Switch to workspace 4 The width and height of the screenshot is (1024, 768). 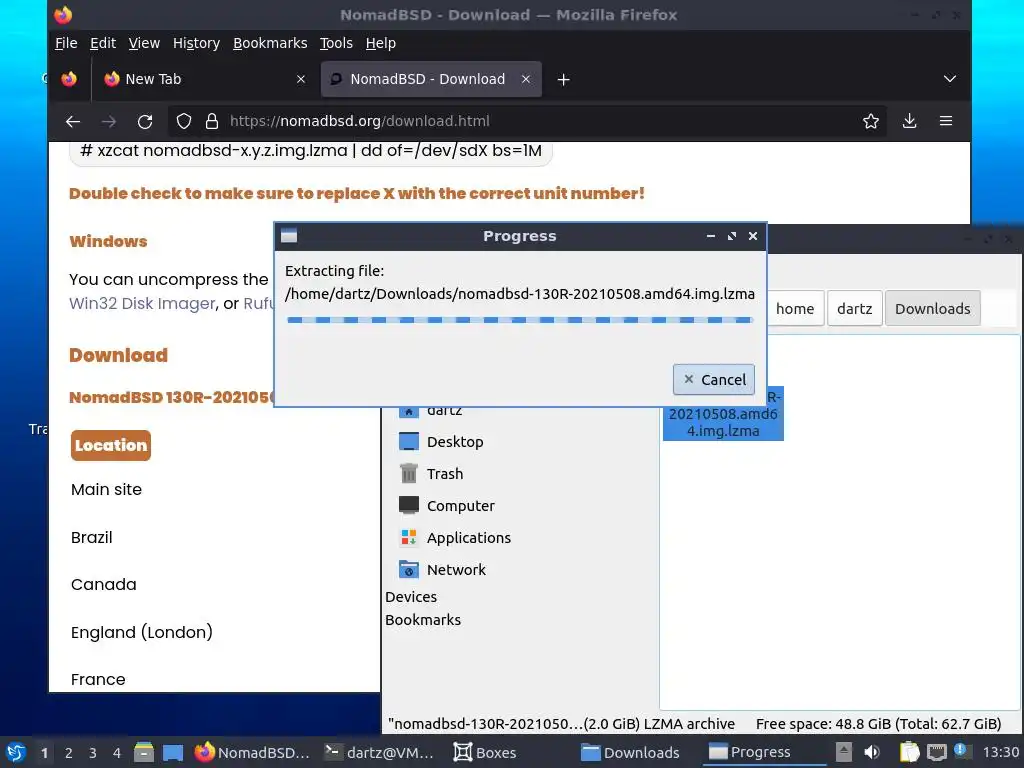tap(117, 753)
